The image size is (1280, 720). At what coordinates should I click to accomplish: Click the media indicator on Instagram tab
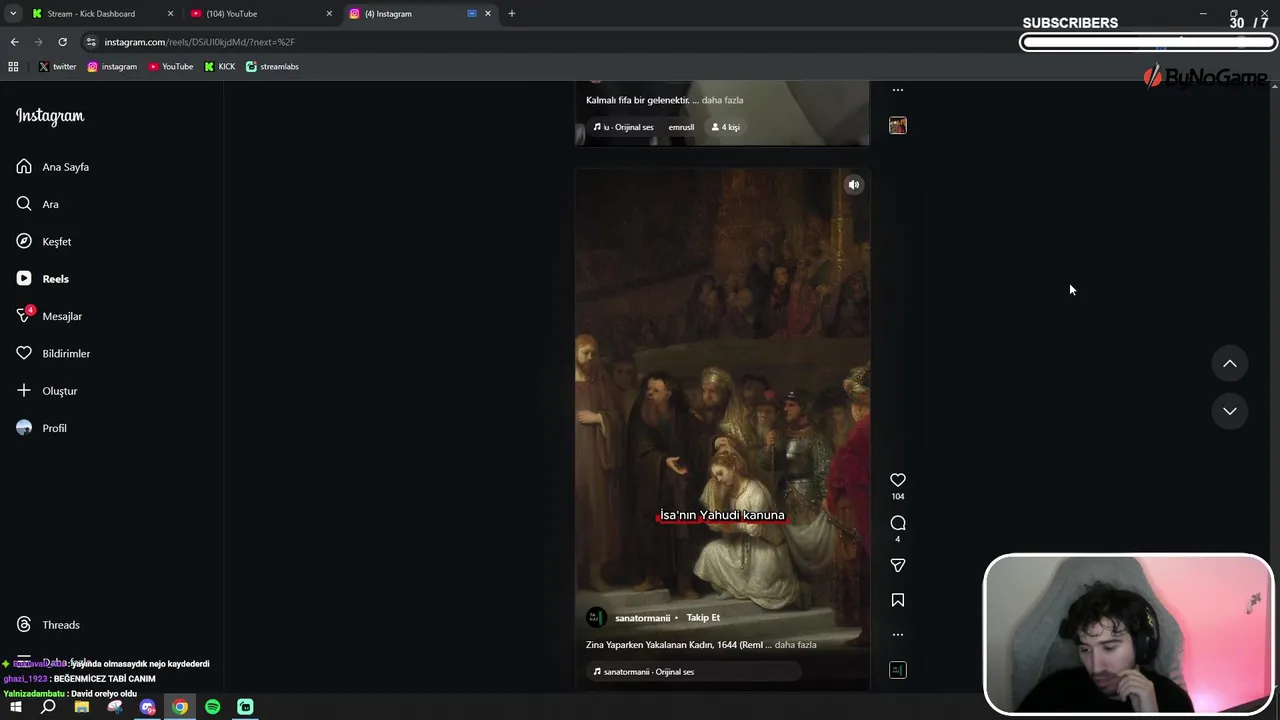pos(472,14)
